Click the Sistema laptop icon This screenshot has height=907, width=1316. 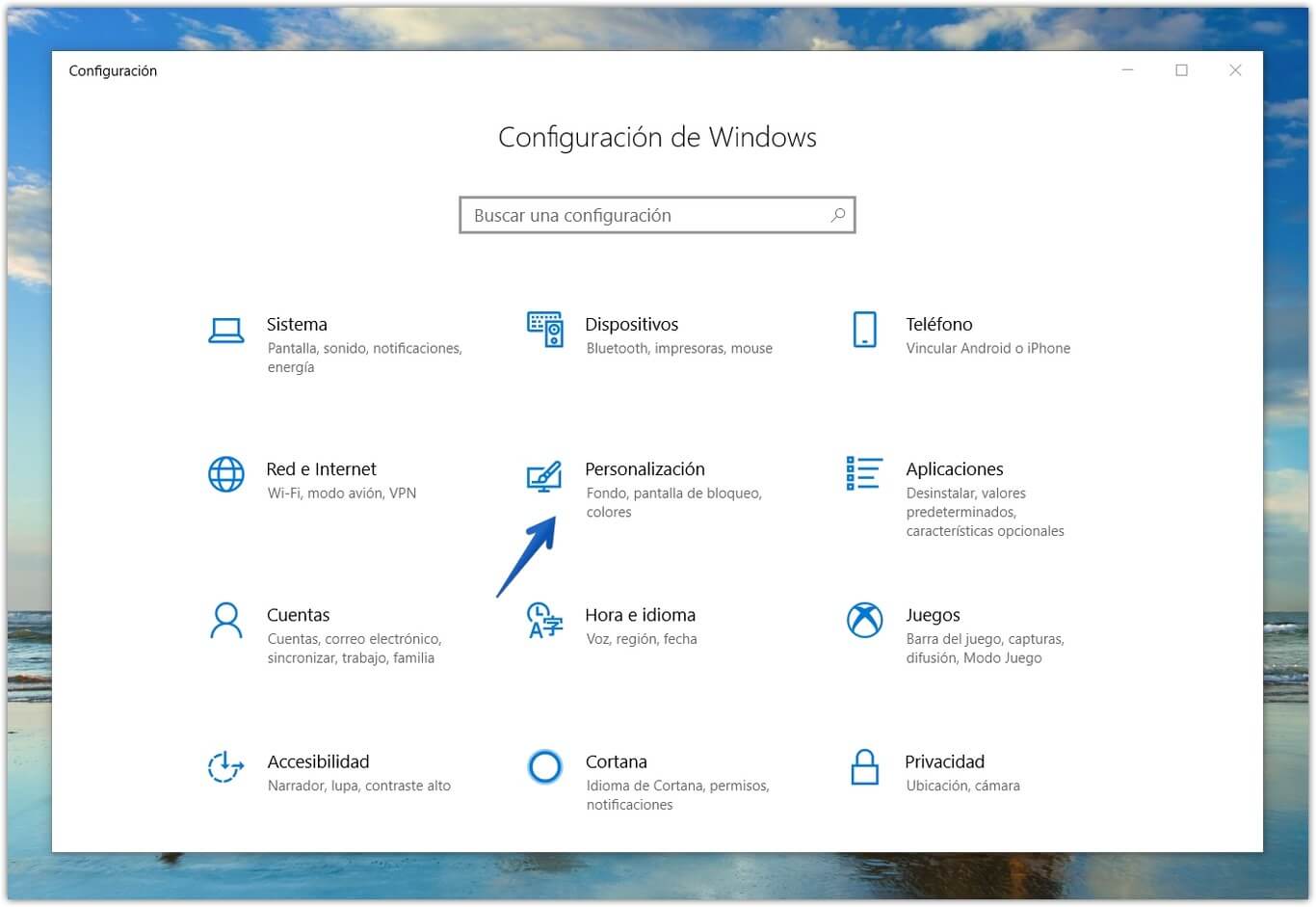click(226, 331)
